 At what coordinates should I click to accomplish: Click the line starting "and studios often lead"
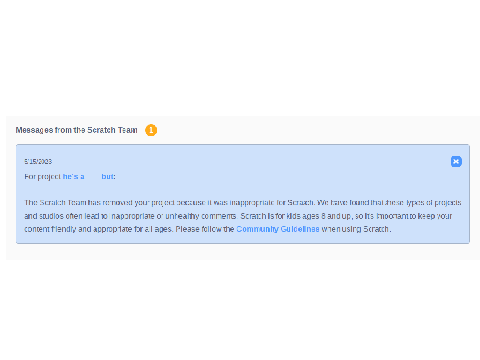238,216
